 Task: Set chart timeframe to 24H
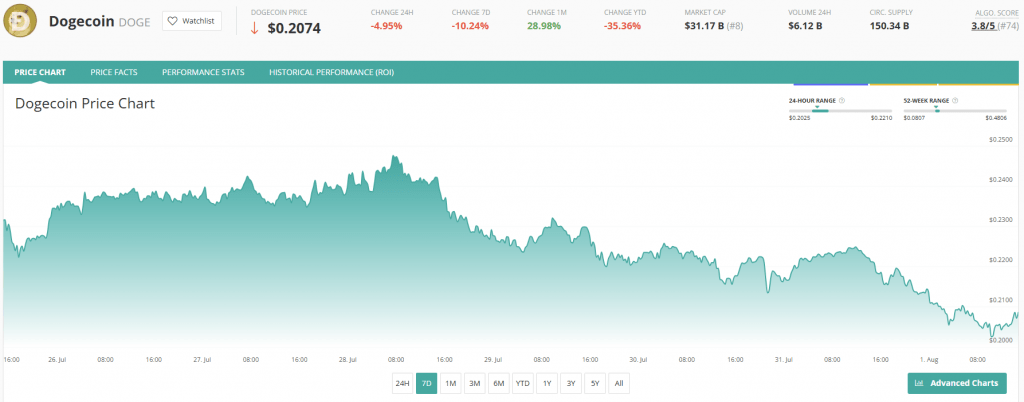[403, 383]
